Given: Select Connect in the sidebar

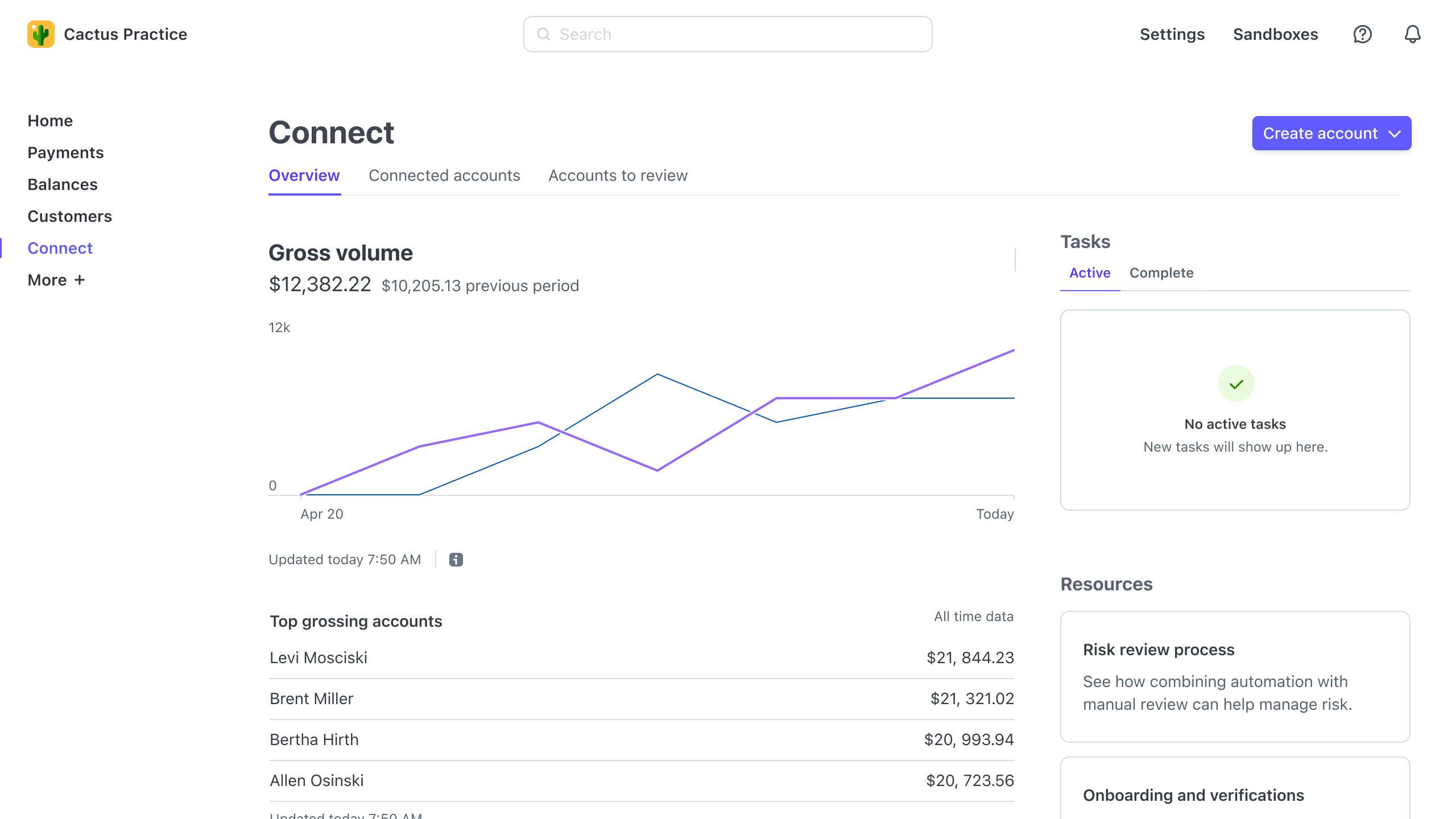Looking at the screenshot, I should 60,248.
